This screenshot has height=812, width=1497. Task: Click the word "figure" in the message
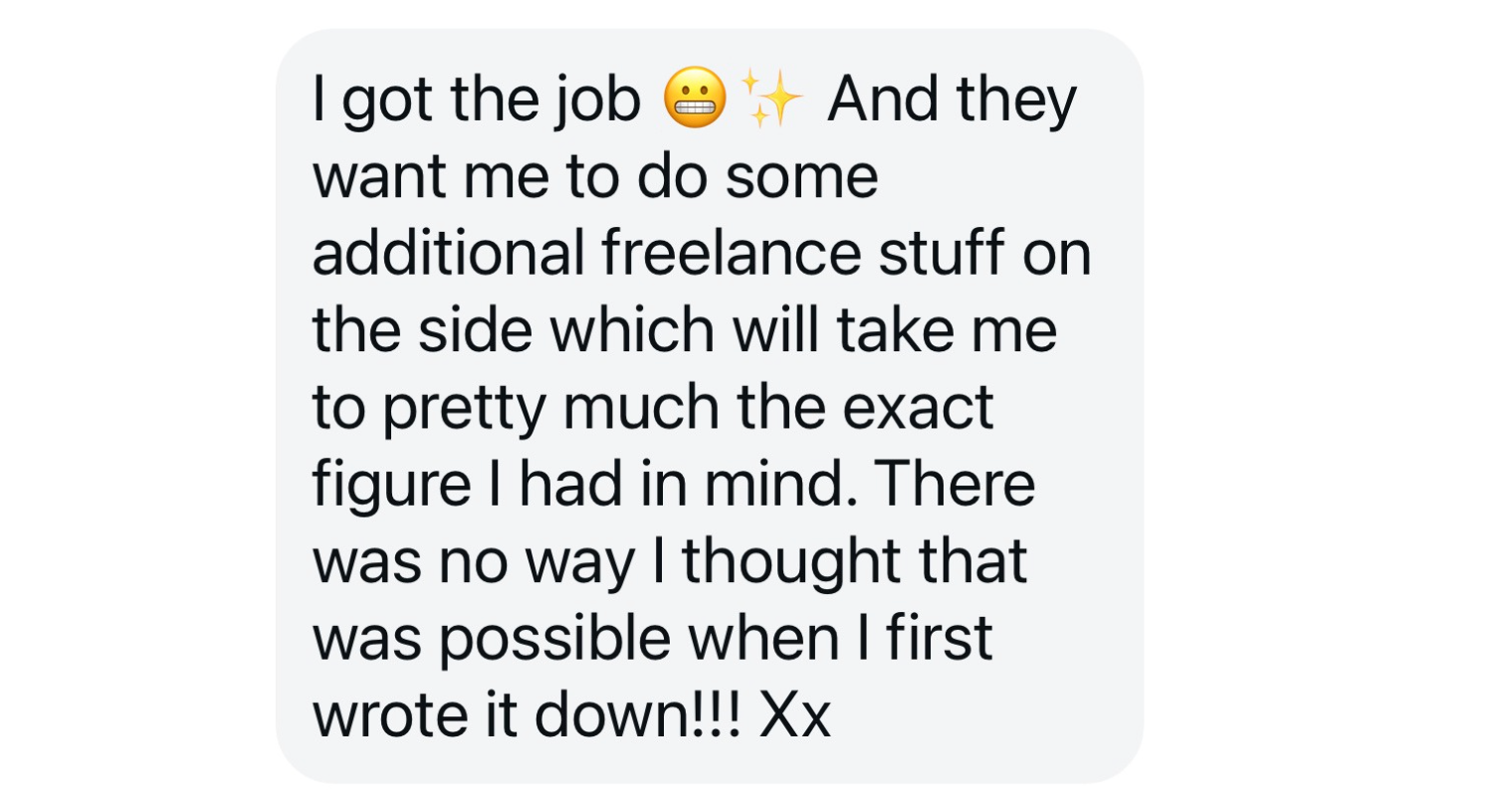point(391,488)
